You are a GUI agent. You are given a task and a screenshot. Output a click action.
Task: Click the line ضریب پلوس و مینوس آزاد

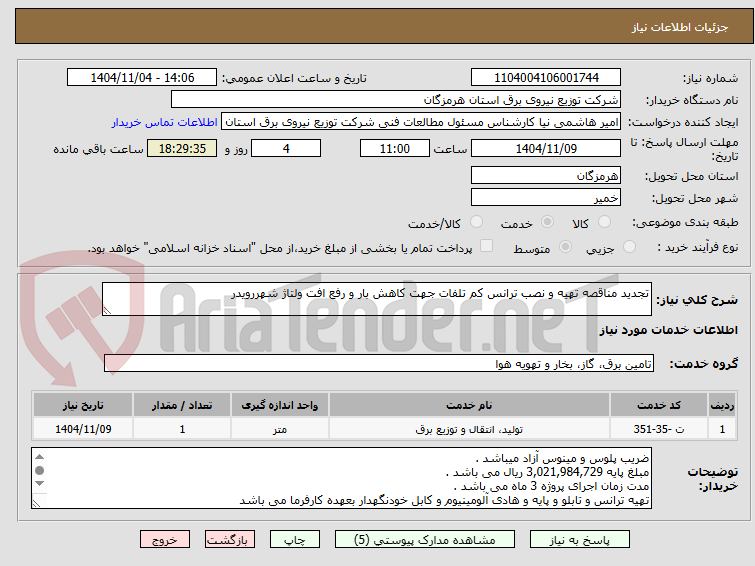pyautogui.click(x=562, y=458)
